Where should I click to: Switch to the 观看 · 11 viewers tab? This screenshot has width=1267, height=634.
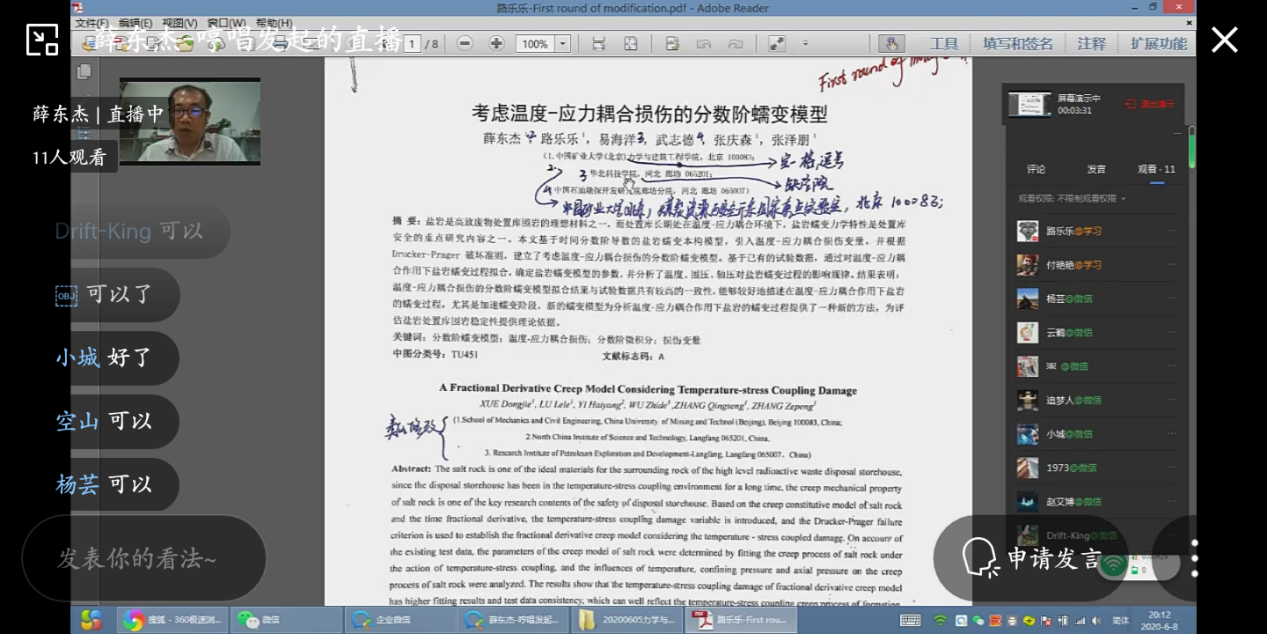point(1157,169)
